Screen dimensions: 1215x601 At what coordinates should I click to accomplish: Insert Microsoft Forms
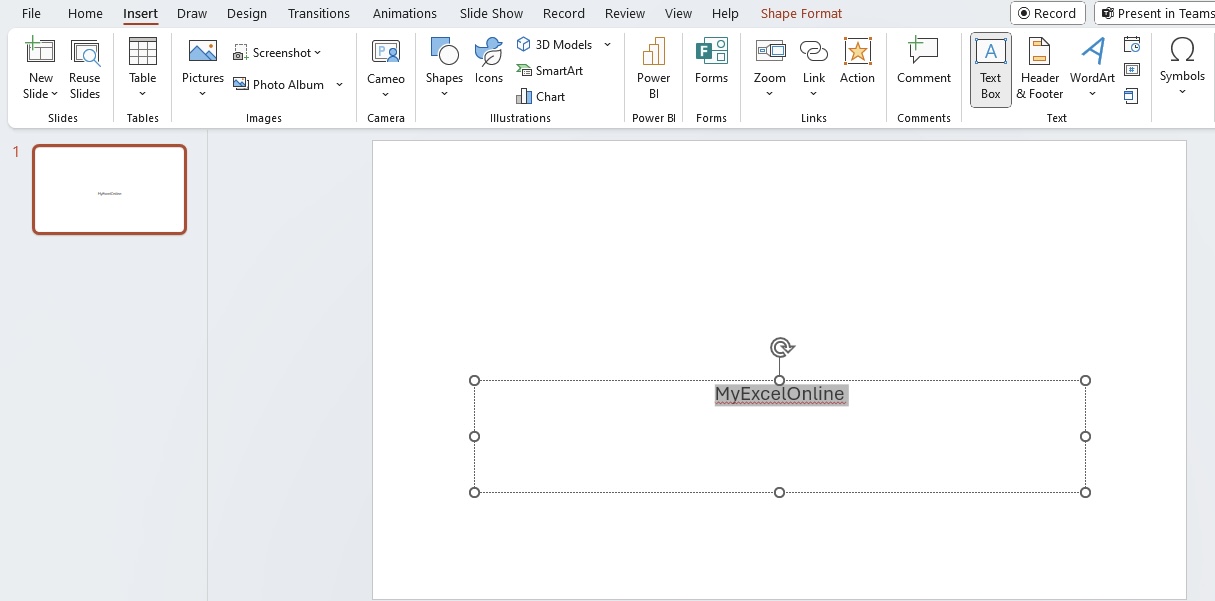pyautogui.click(x=711, y=61)
